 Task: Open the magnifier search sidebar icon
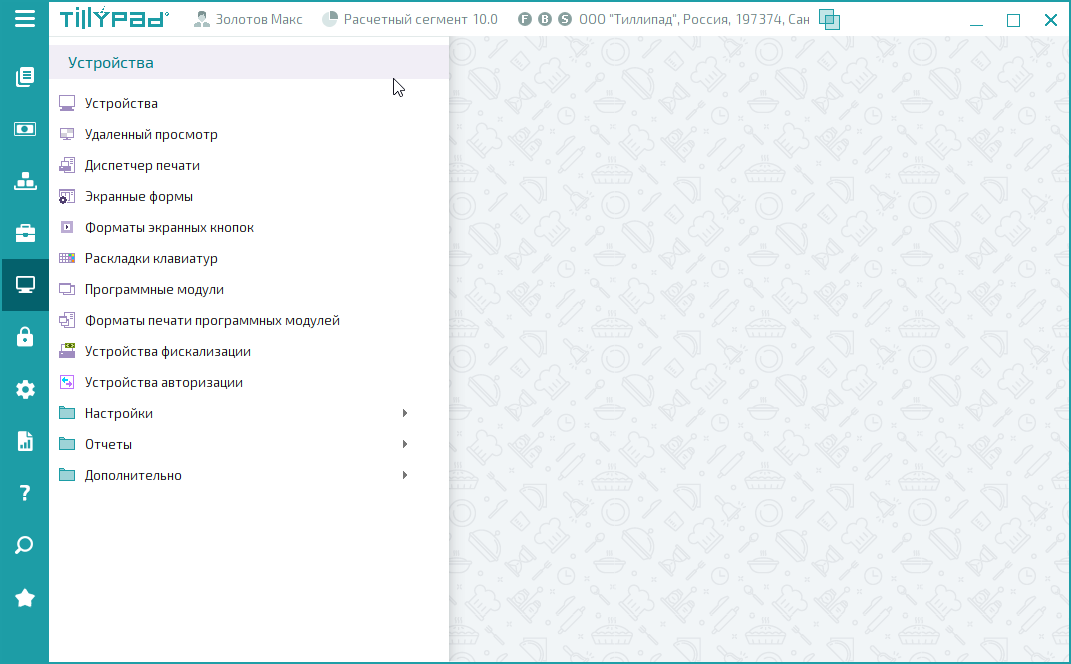(x=25, y=545)
